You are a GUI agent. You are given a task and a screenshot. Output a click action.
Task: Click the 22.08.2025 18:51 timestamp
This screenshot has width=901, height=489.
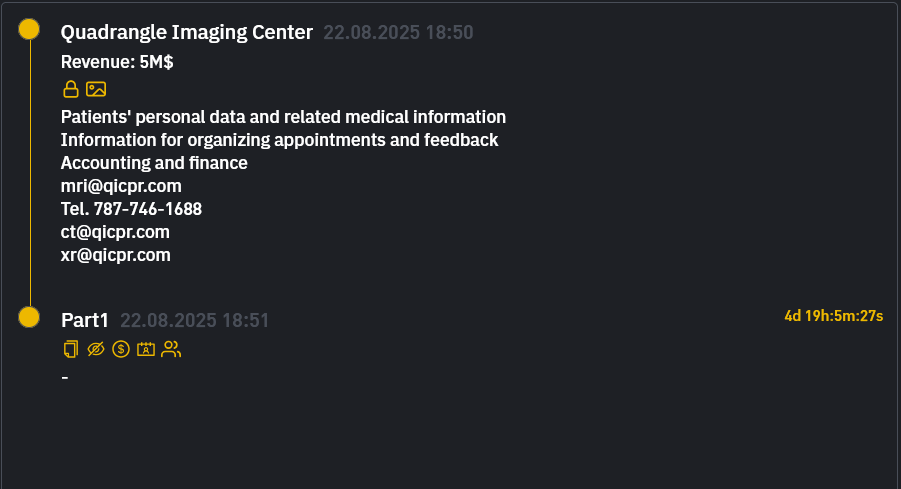pyautogui.click(x=194, y=321)
